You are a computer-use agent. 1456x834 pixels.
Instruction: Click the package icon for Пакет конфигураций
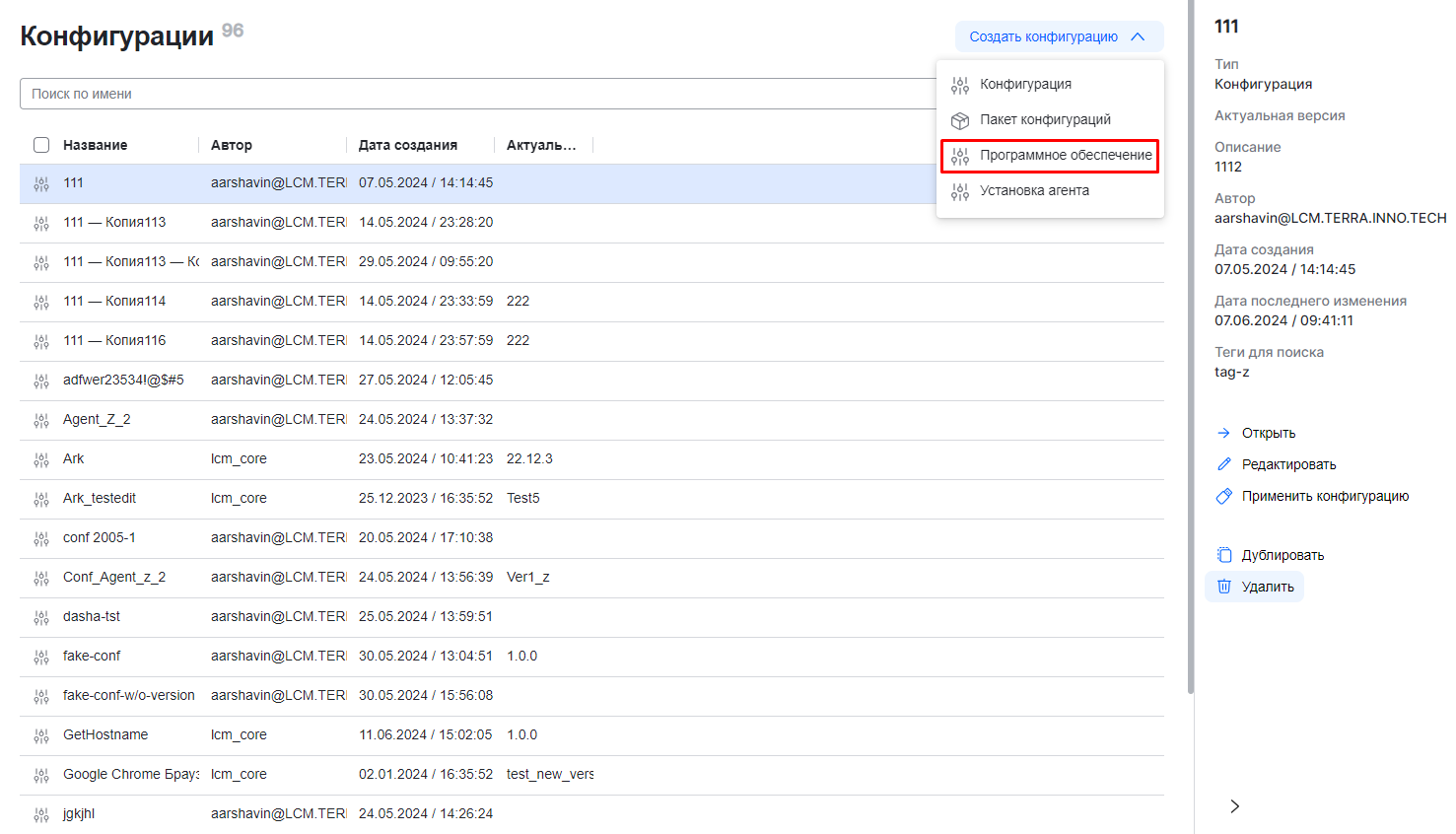959,120
